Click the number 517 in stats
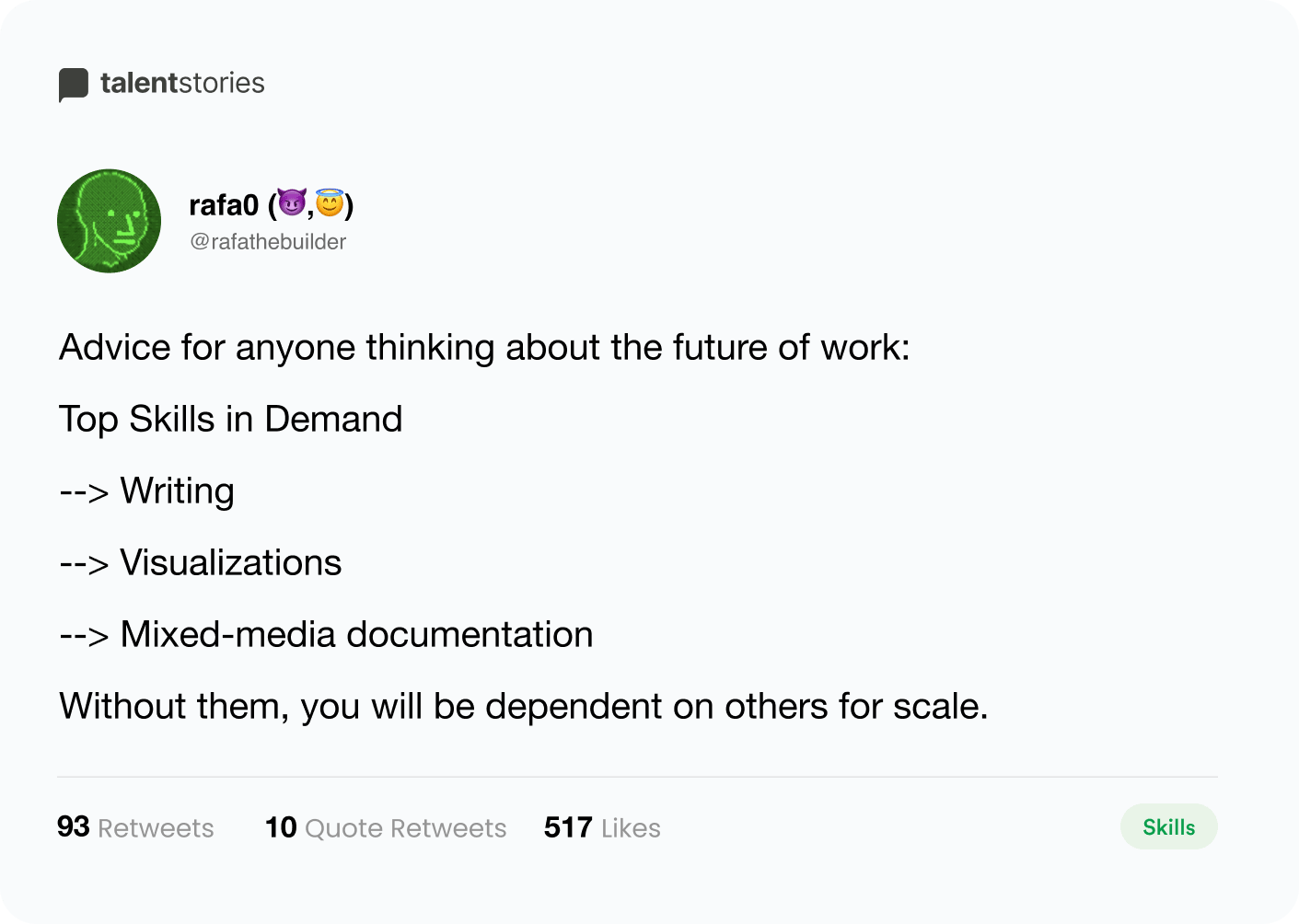Image resolution: width=1299 pixels, height=924 pixels. (568, 827)
